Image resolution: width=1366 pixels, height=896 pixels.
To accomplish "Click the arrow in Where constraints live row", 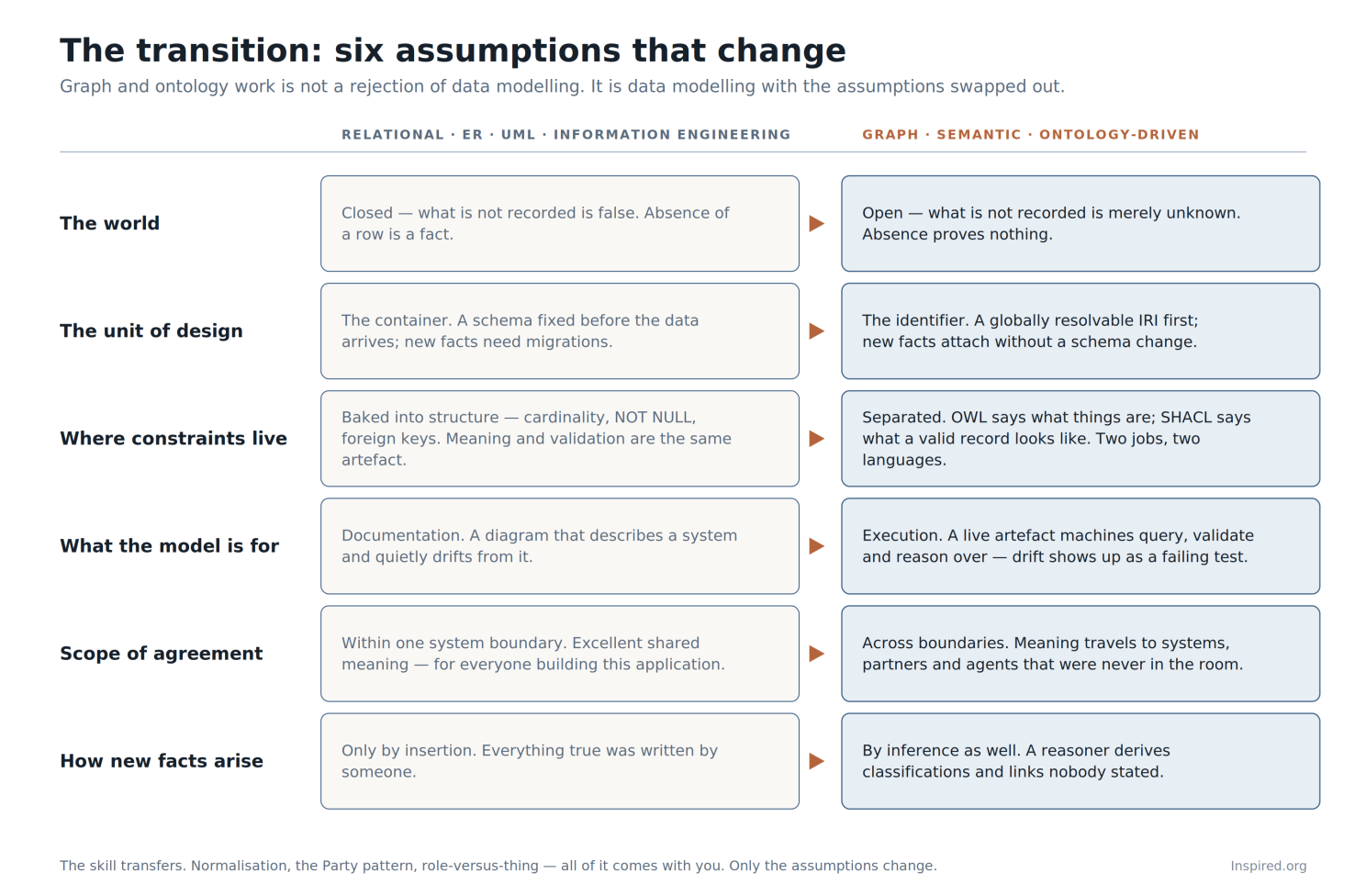I will point(816,439).
